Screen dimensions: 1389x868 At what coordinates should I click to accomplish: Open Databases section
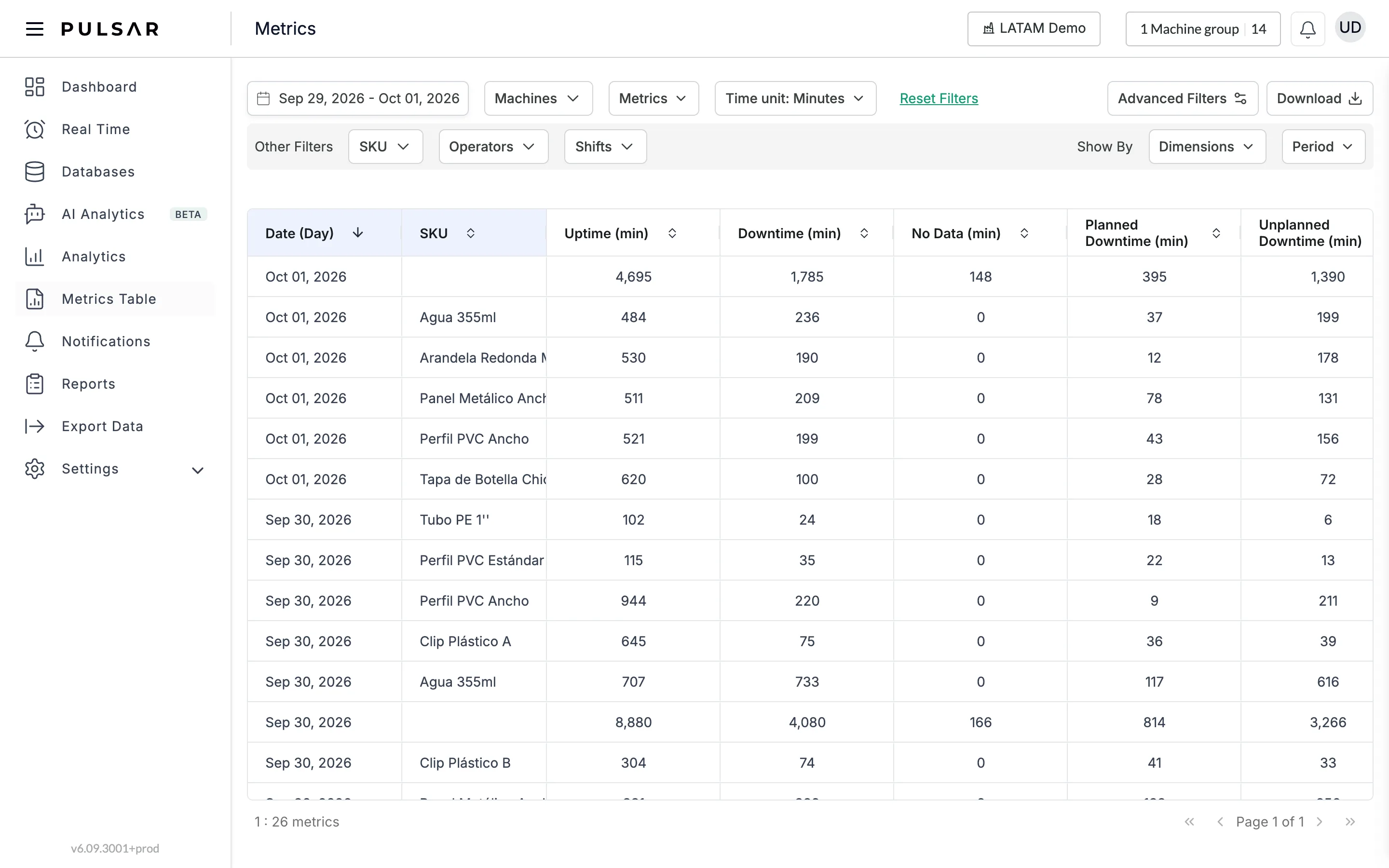pyautogui.click(x=115, y=172)
